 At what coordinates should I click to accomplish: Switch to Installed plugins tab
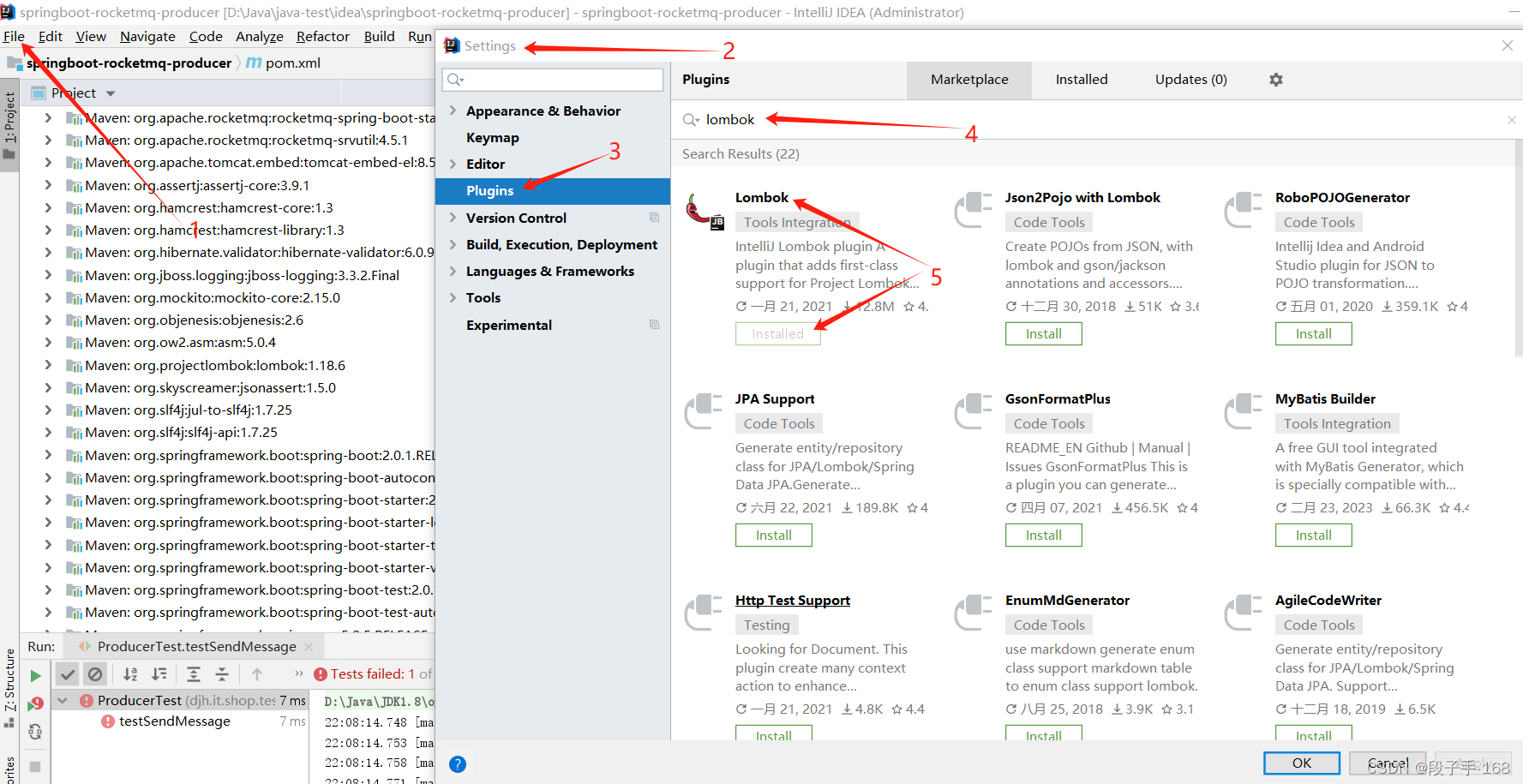(x=1082, y=80)
